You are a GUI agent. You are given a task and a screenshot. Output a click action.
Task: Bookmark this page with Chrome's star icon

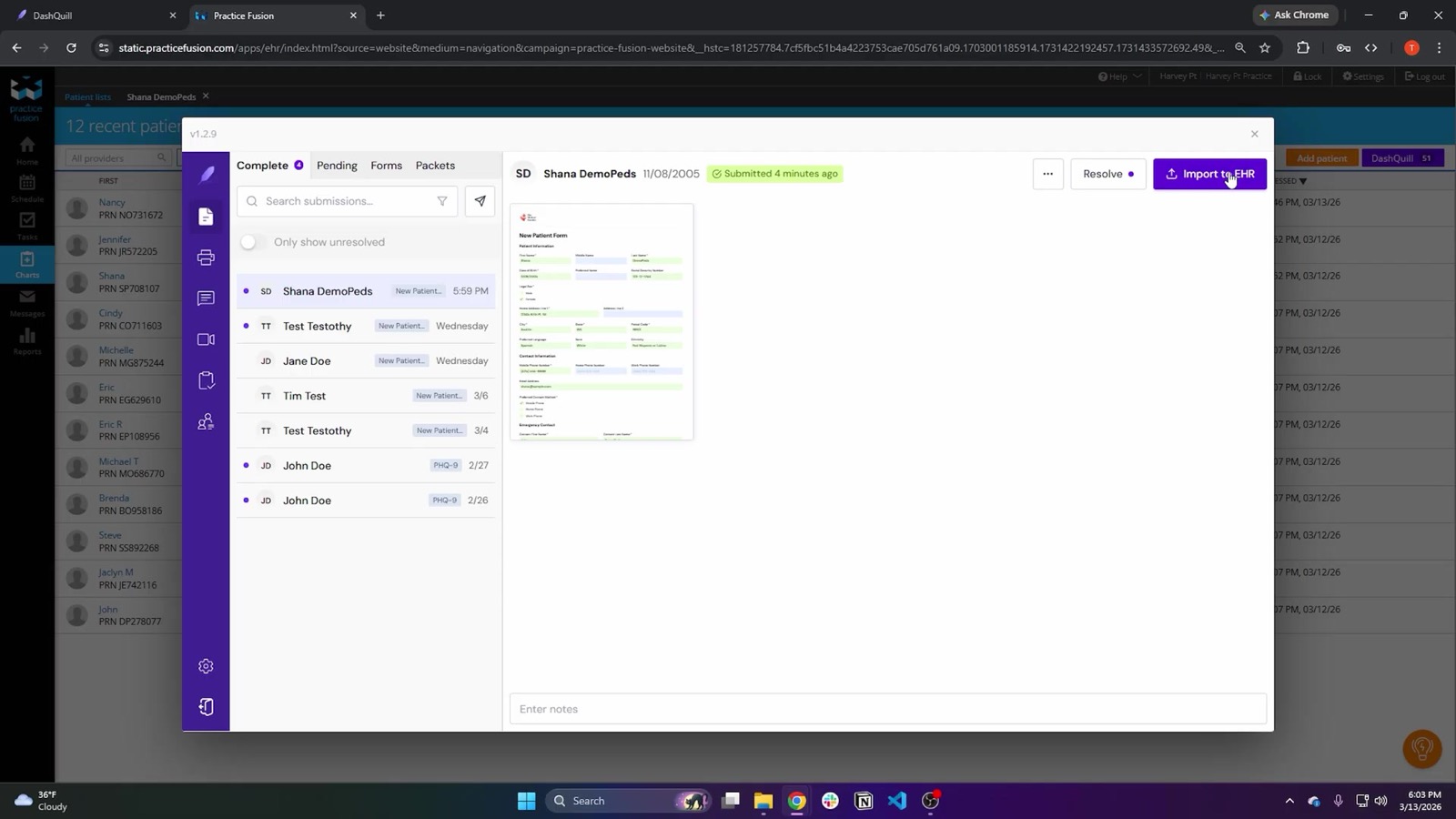(1265, 47)
